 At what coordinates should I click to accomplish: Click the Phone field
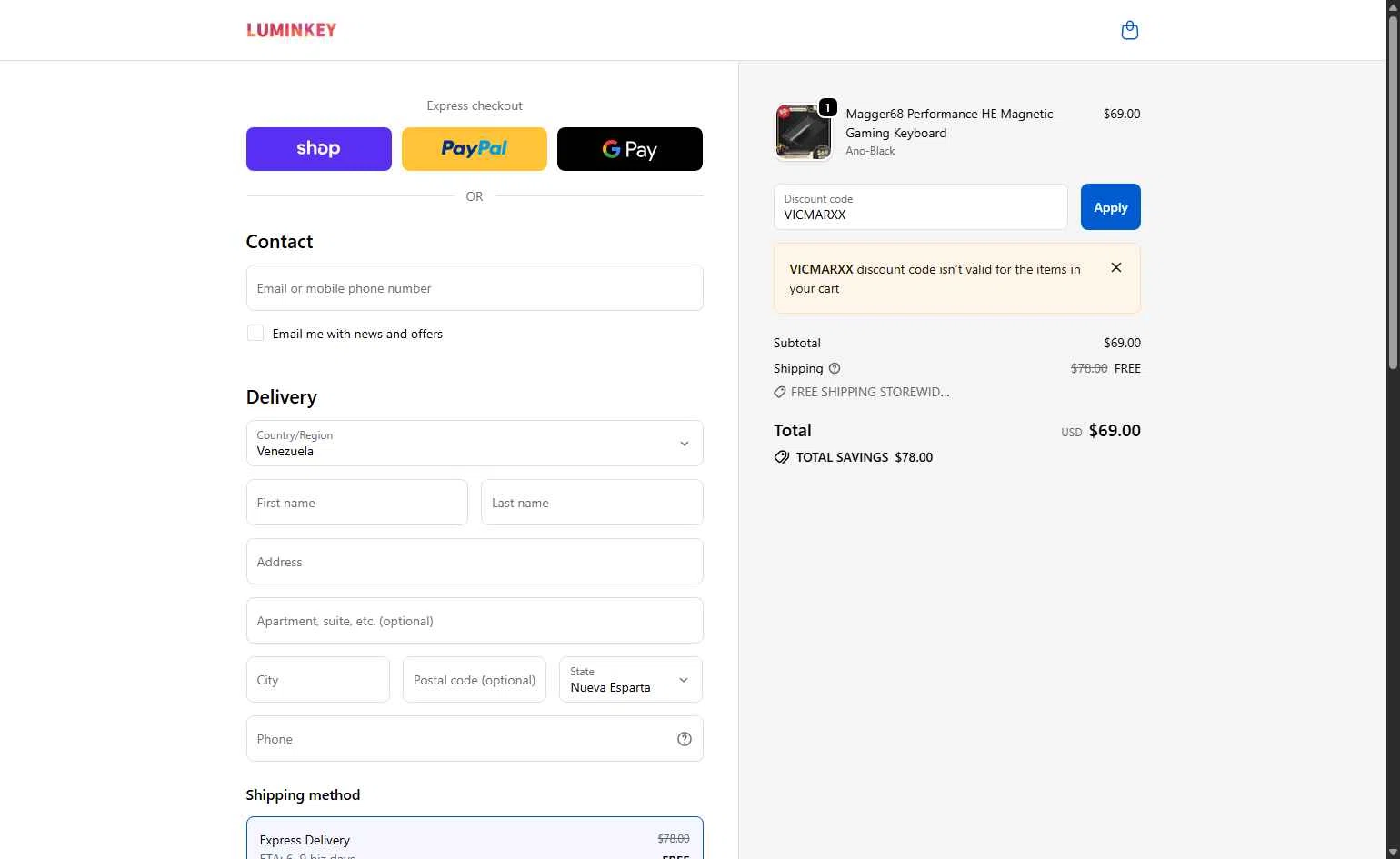click(475, 739)
